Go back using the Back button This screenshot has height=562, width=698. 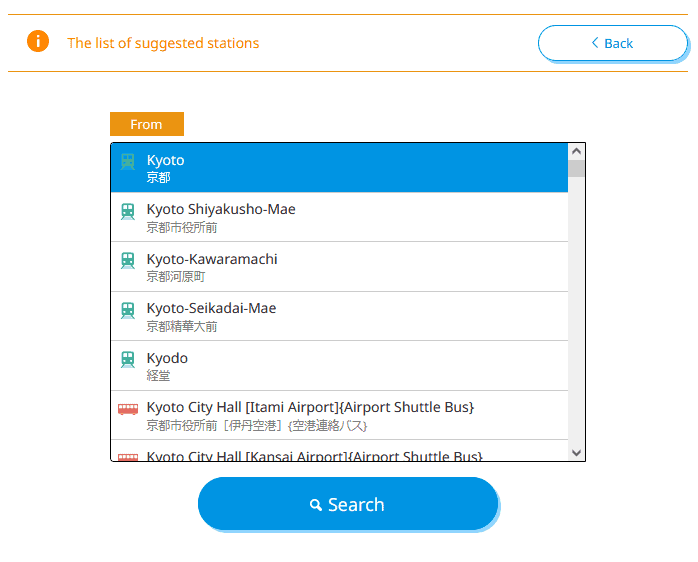pos(612,43)
